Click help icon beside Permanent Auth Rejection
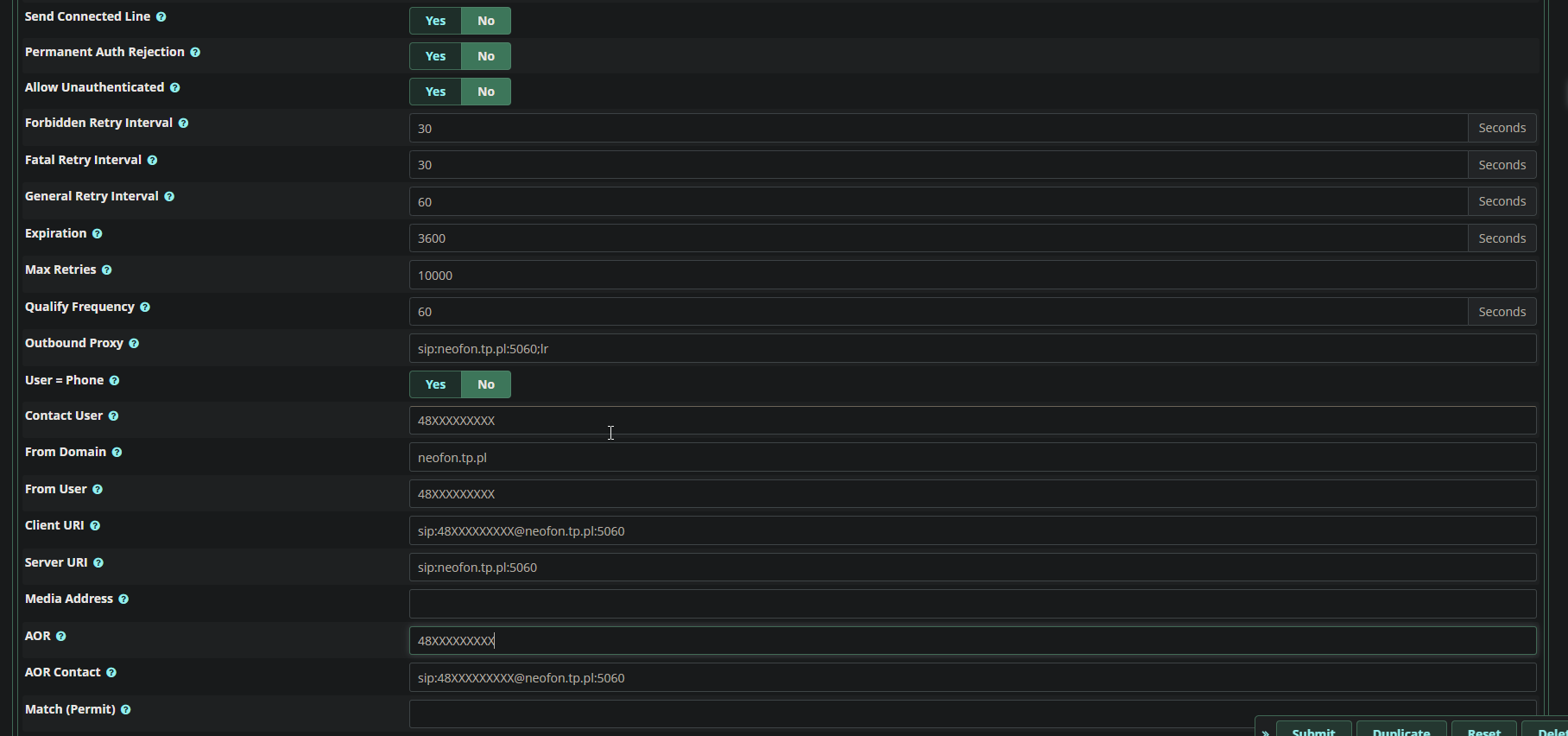 [195, 53]
